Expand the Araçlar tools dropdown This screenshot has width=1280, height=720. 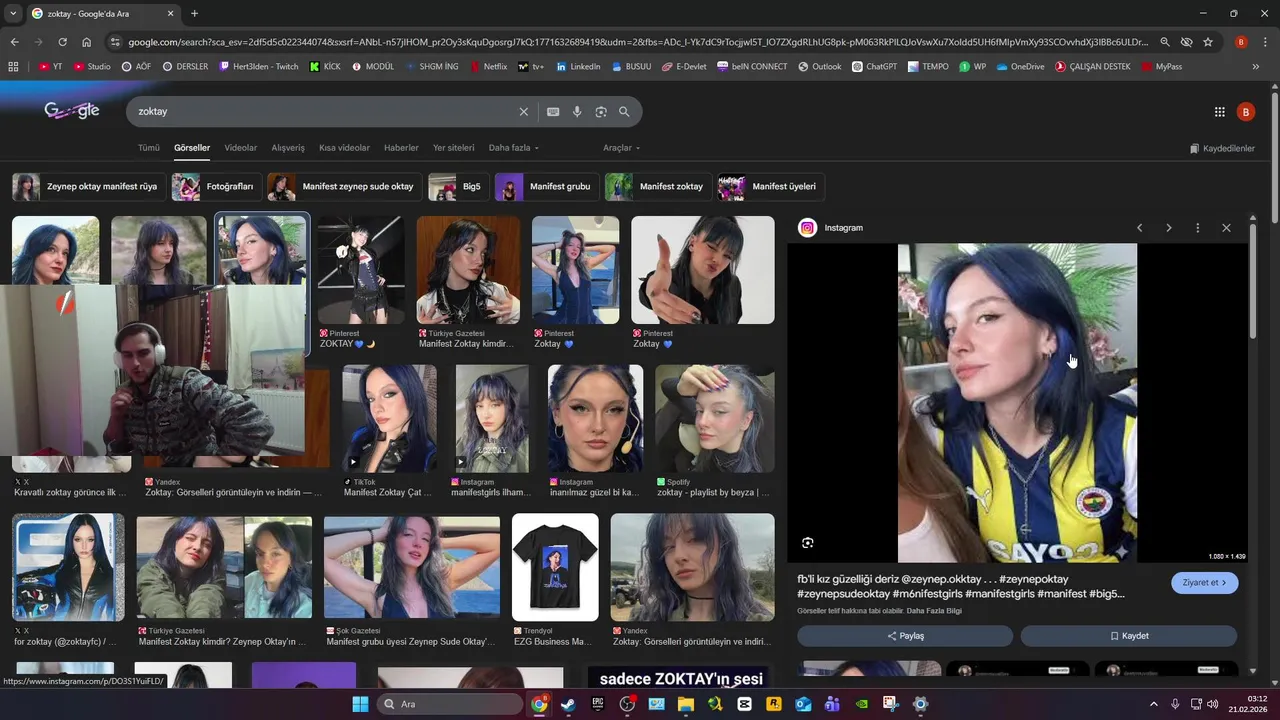click(621, 148)
